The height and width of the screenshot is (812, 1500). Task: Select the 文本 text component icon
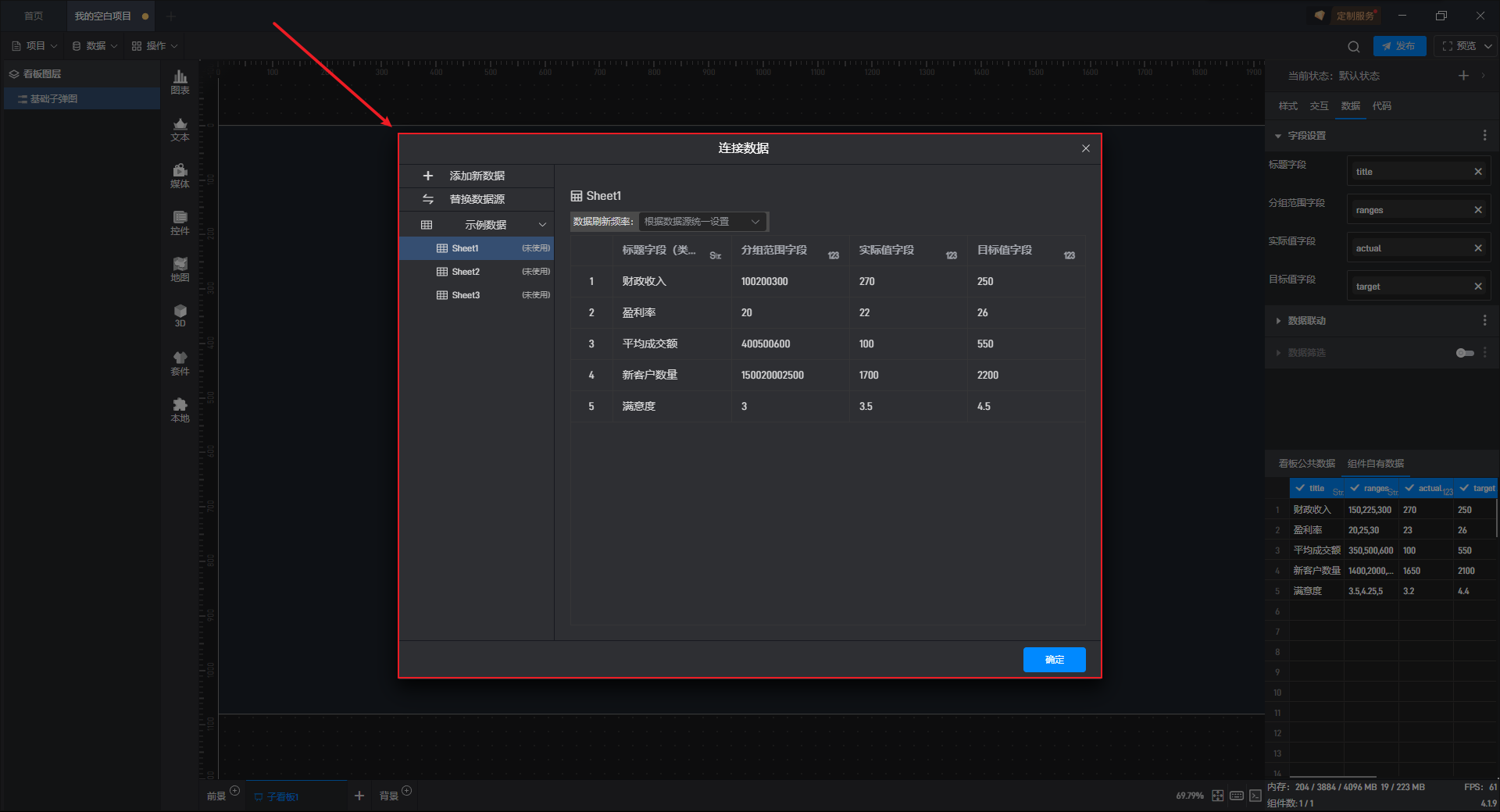[x=180, y=129]
